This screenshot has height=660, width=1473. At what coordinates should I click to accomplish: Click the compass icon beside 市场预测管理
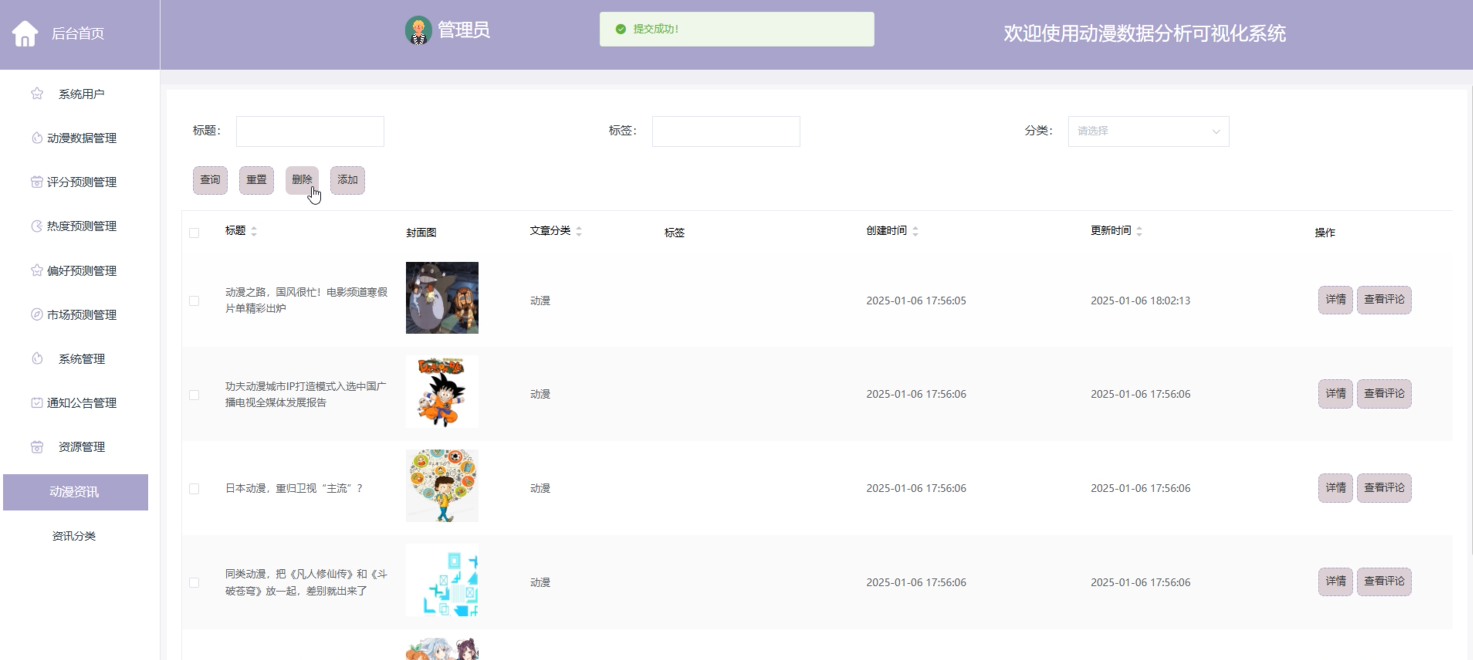[37, 314]
